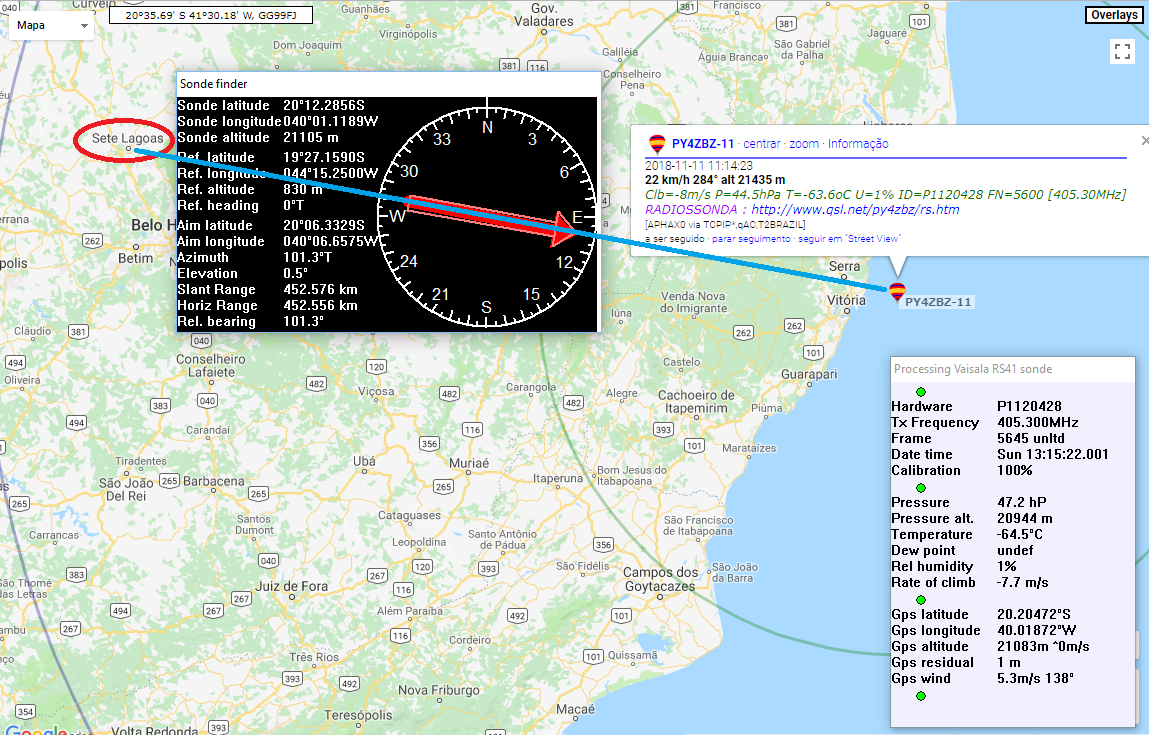The height and width of the screenshot is (735, 1149).
Task: Click parar seguimento link
Action: coord(751,239)
